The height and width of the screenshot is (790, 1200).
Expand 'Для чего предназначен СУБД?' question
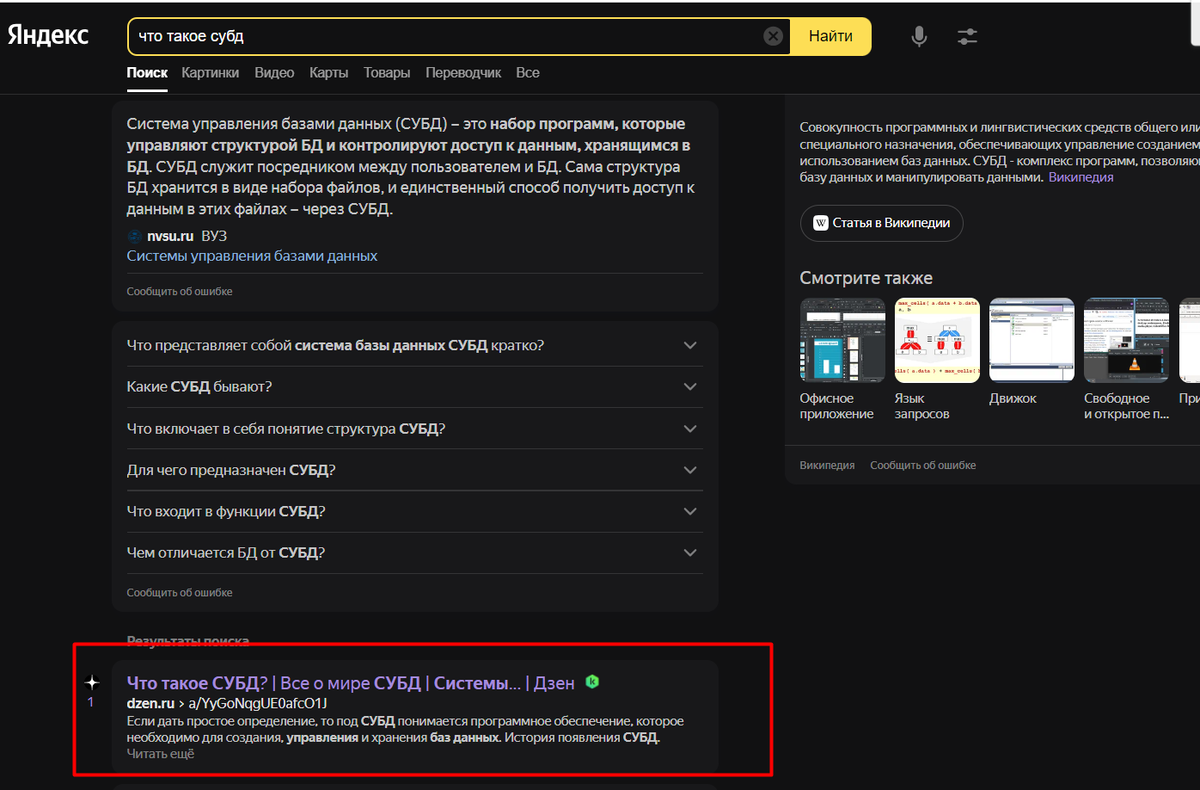tap(414, 470)
